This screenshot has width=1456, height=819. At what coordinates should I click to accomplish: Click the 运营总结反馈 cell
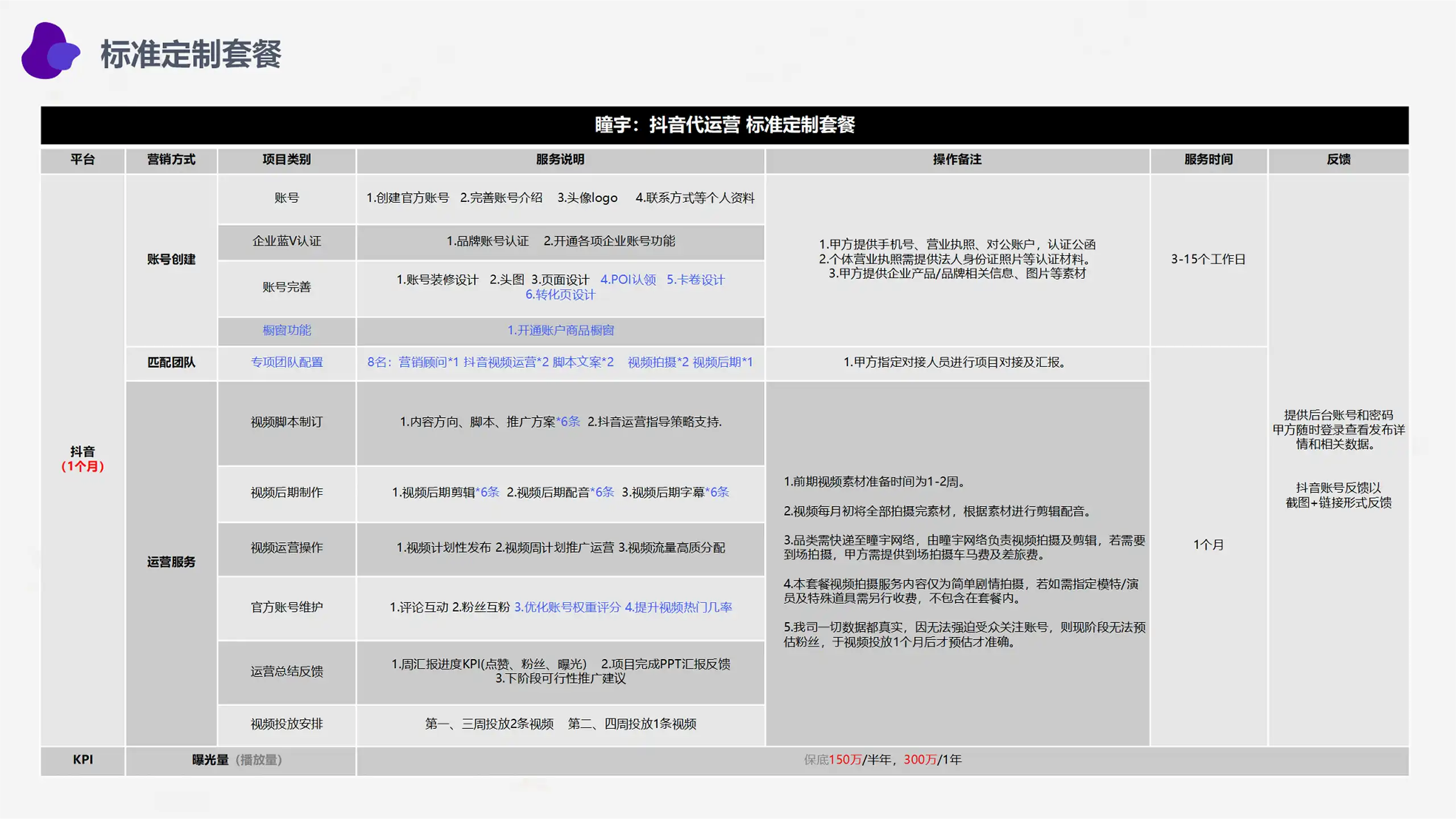point(287,672)
